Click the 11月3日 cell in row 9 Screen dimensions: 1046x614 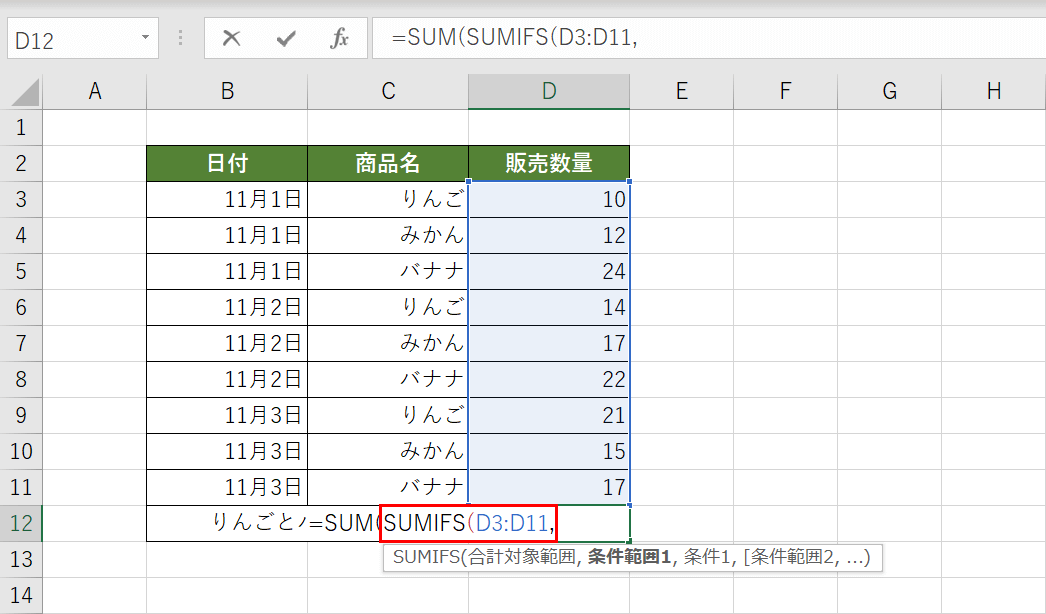[x=227, y=415]
